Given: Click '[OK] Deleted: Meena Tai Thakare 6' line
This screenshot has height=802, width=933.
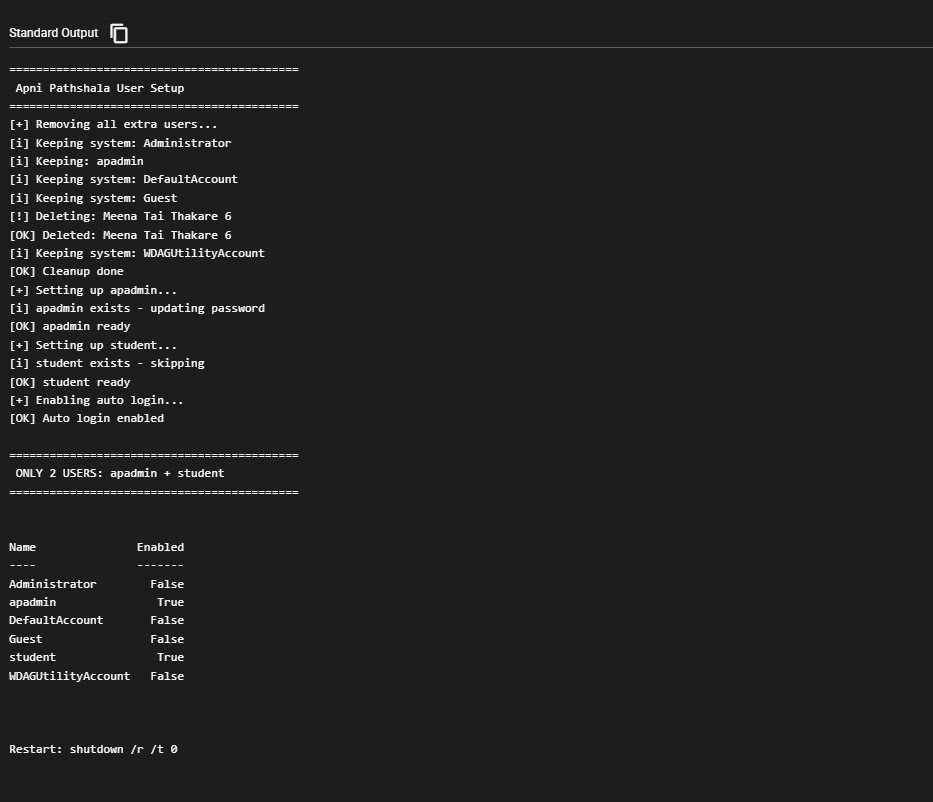Looking at the screenshot, I should 120,235.
